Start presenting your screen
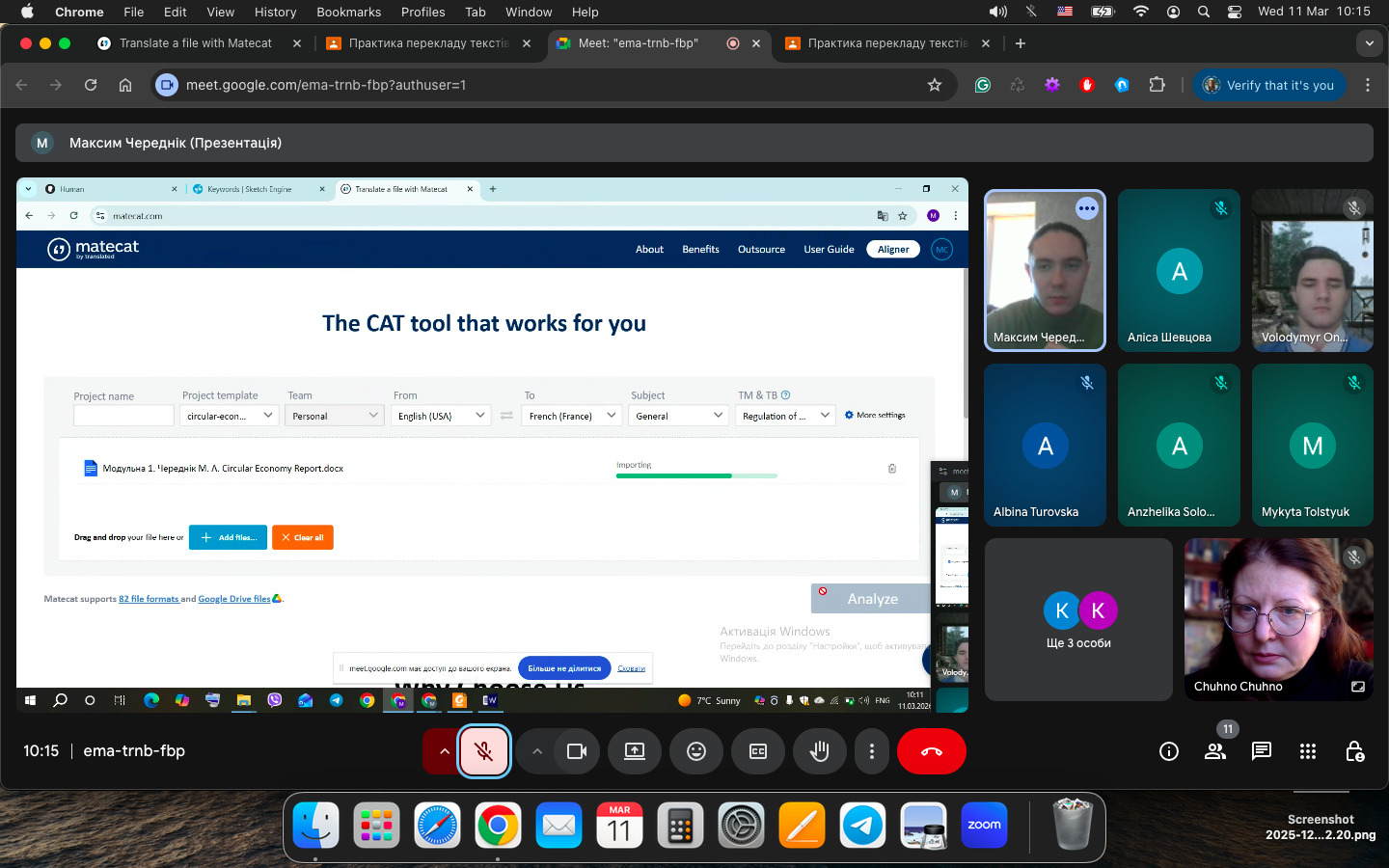Viewport: 1389px width, 868px height. pyautogui.click(x=634, y=751)
